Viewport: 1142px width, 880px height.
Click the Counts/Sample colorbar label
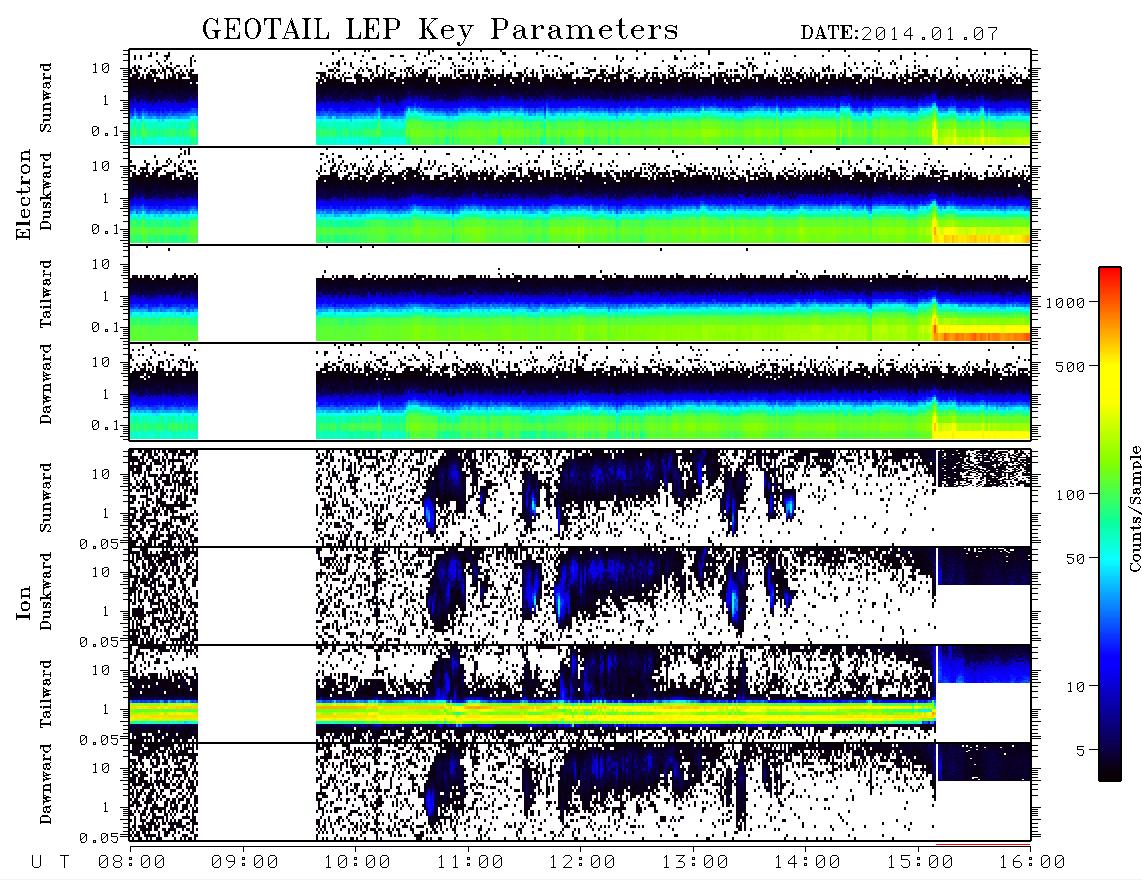(1134, 508)
